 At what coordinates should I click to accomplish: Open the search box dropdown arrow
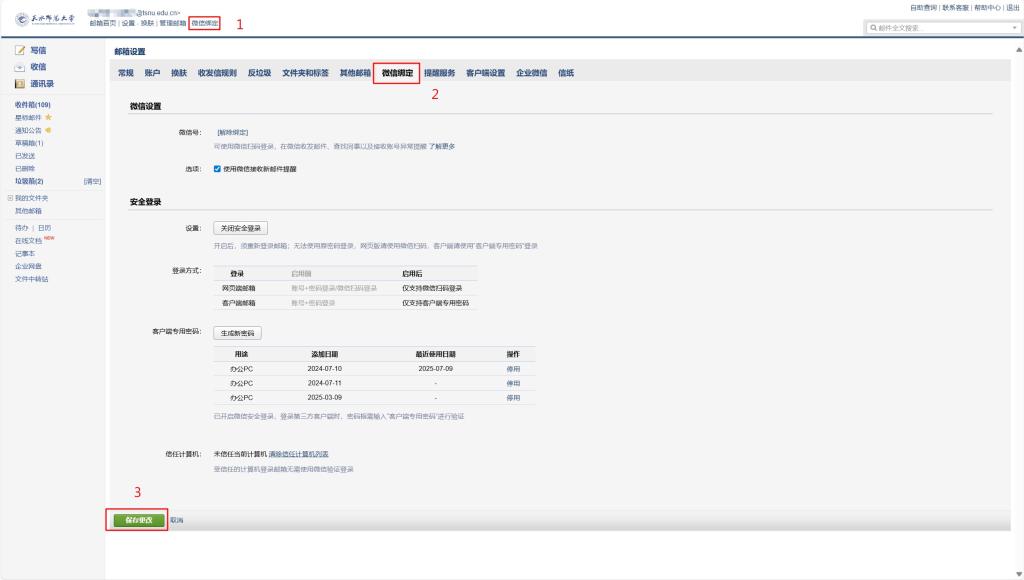click(x=1014, y=28)
